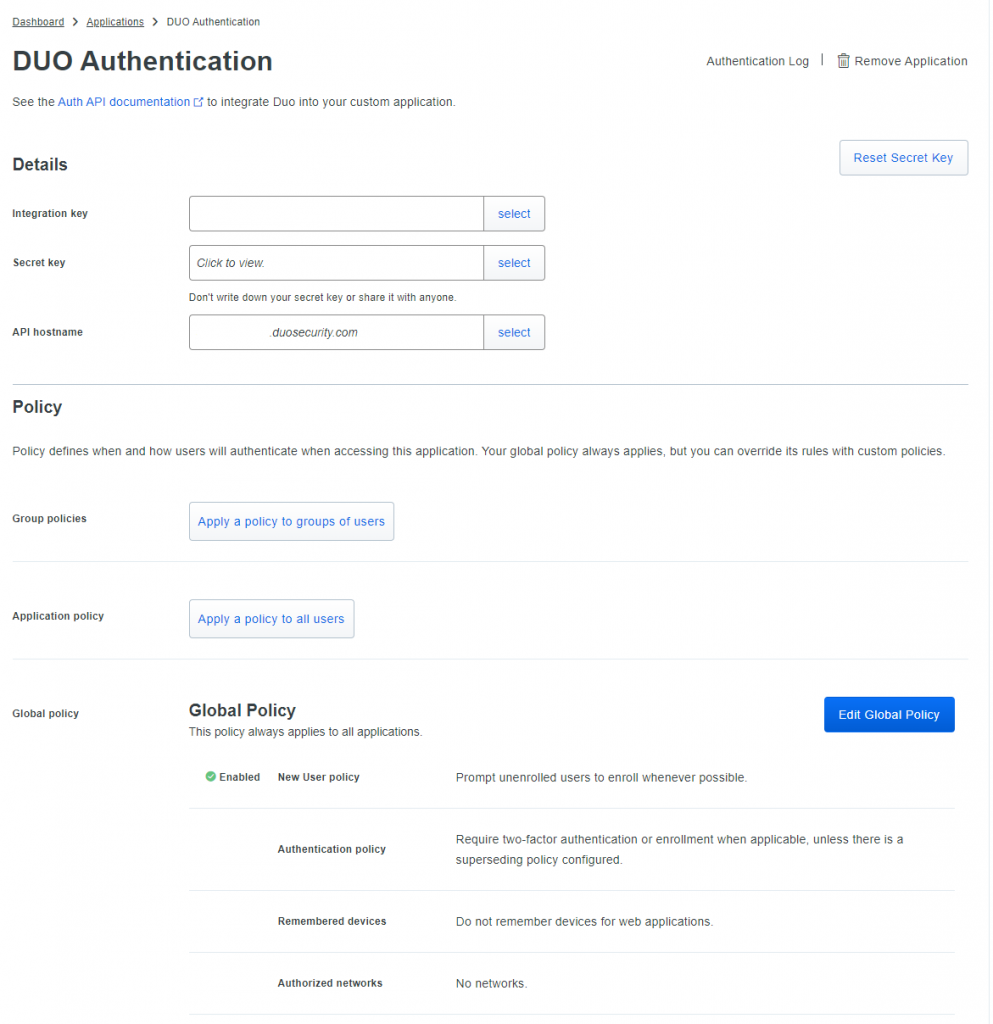Click the trash icon beside Remove Application
Screen dimensions: 993x1024
pyautogui.click(x=843, y=61)
